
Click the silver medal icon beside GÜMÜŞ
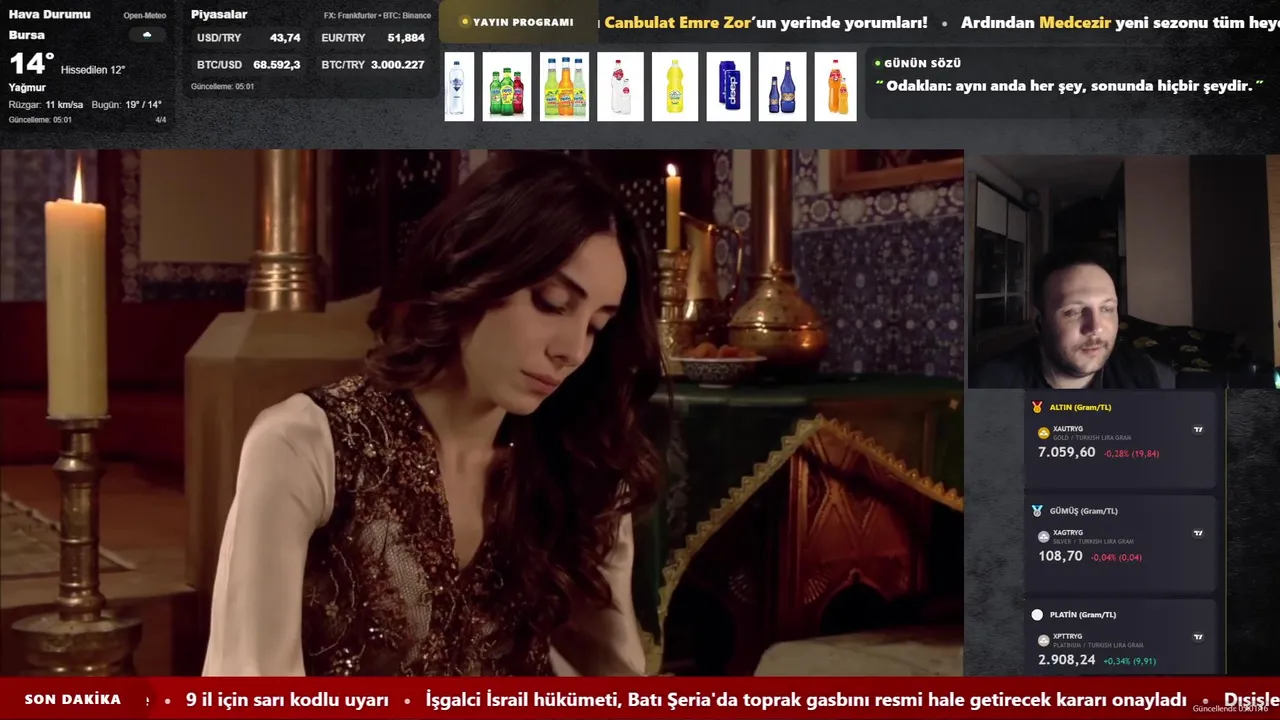click(x=1037, y=511)
